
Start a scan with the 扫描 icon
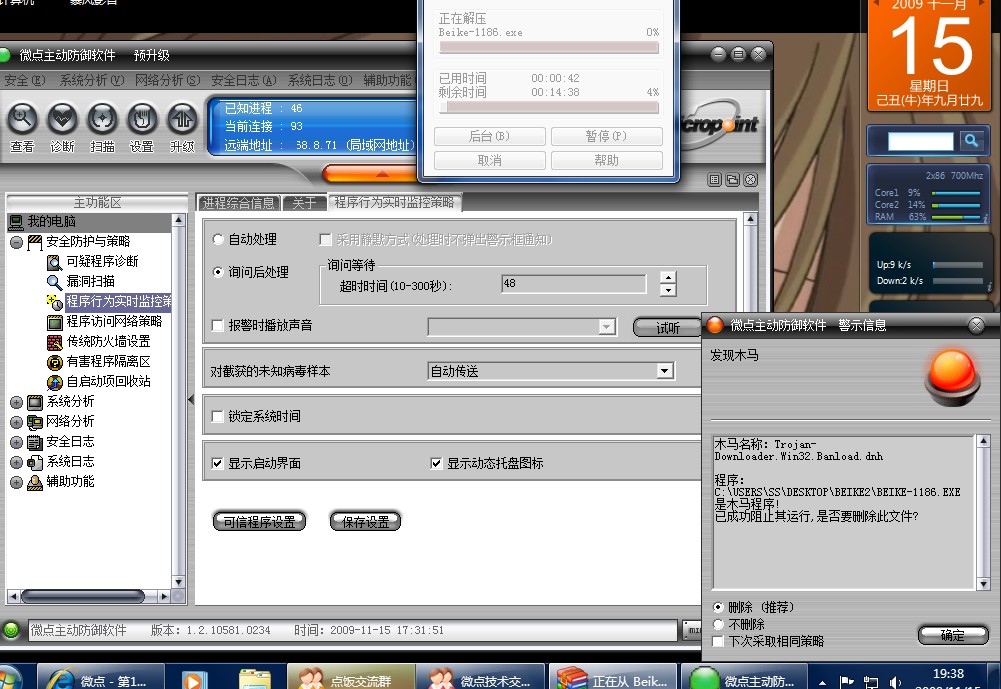click(102, 119)
